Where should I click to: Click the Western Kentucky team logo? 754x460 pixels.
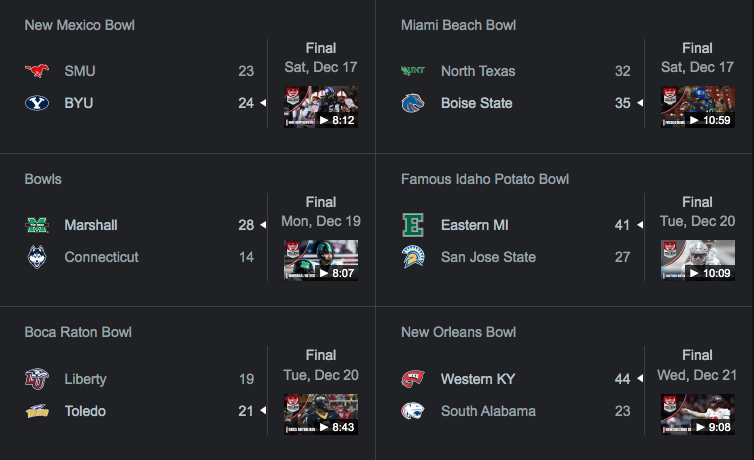[413, 379]
